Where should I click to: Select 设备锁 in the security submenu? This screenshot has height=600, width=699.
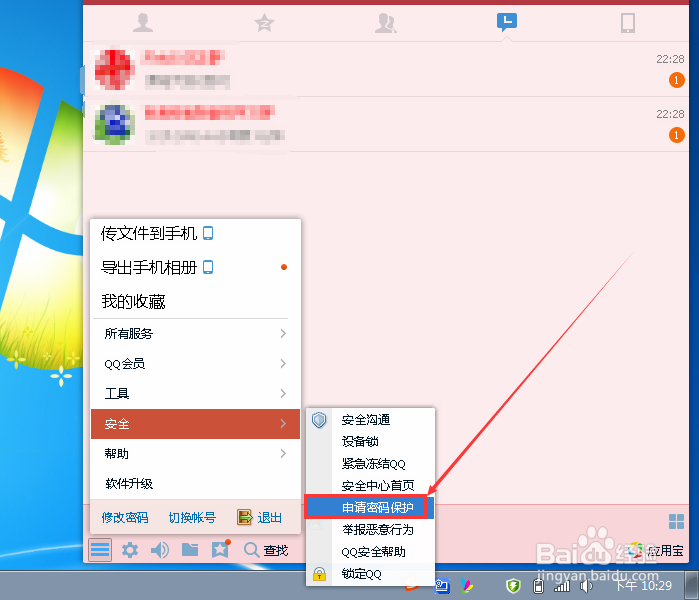pos(370,441)
